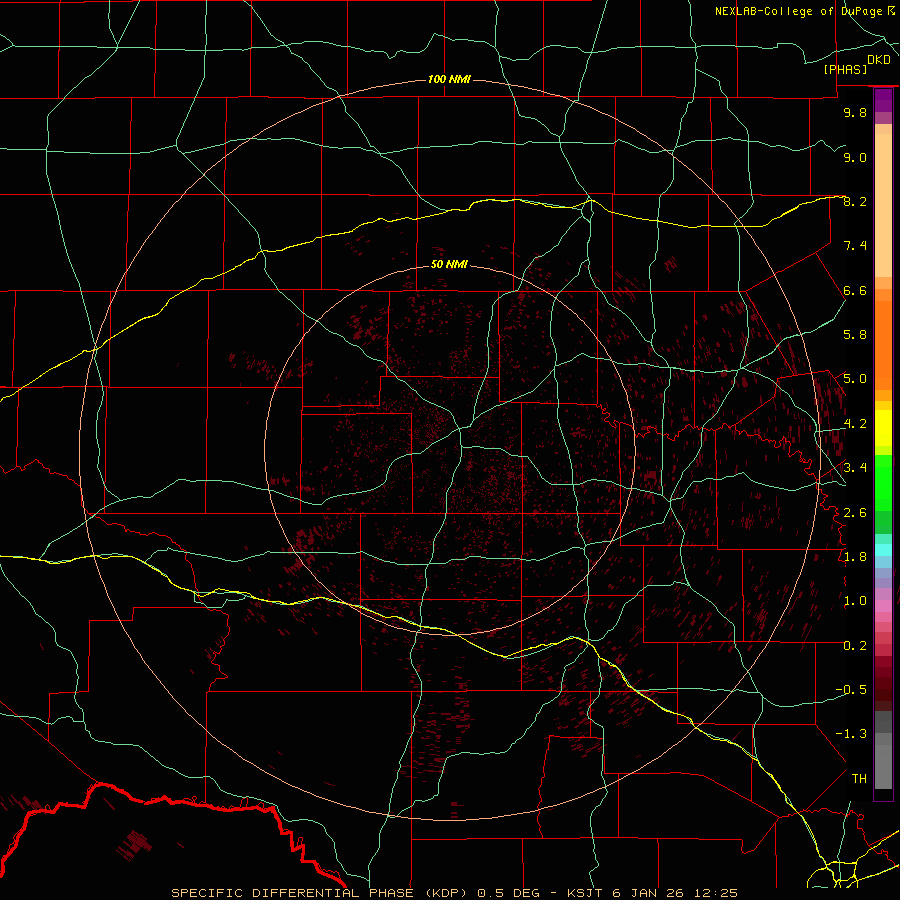Screen dimensions: 900x900
Task: Click the 9.0 color scale value
Action: tap(855, 157)
